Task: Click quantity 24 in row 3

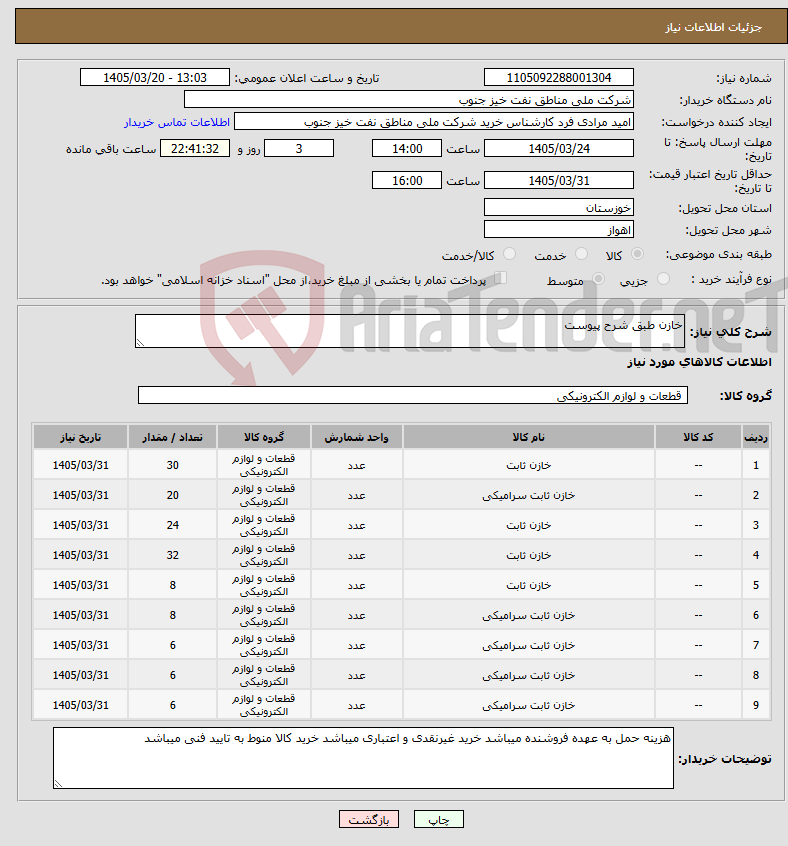Action: tap(173, 525)
